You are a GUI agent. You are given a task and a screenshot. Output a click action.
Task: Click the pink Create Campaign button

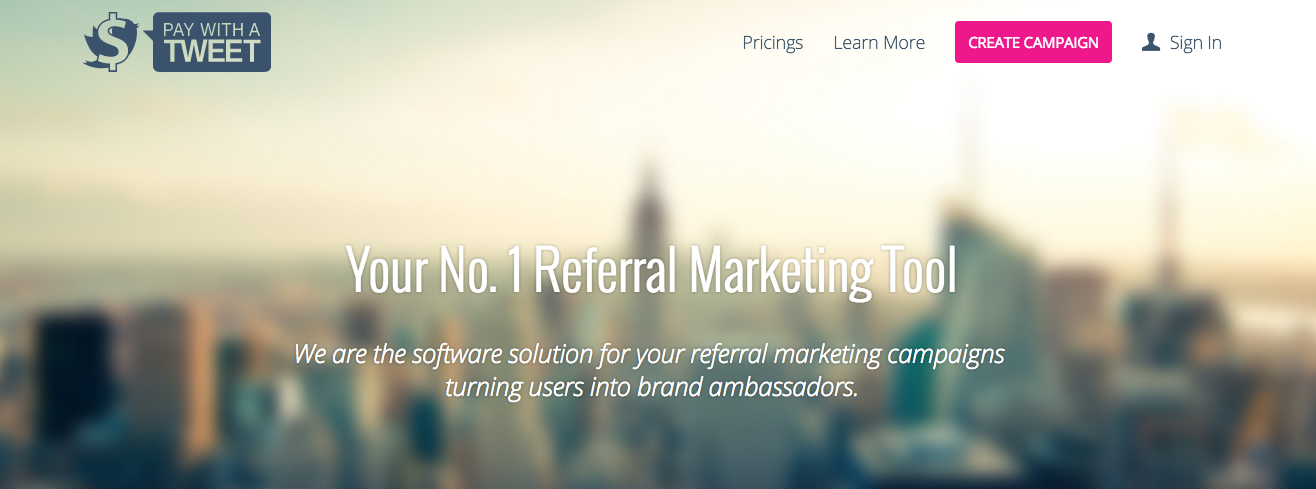click(x=1033, y=42)
